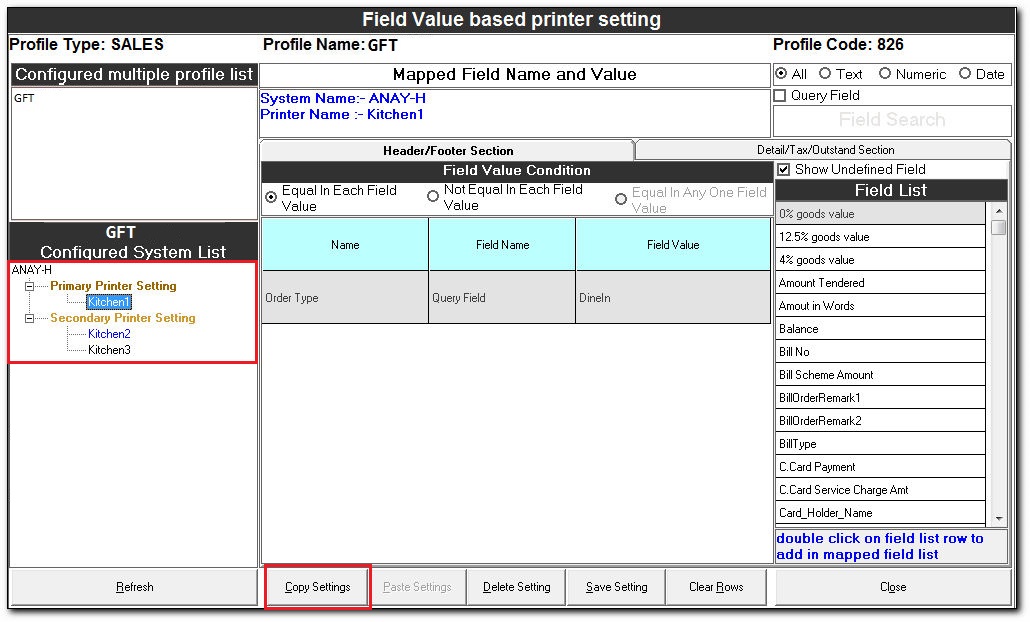Click the Field Name column header
The image size is (1030, 622).
coord(502,244)
